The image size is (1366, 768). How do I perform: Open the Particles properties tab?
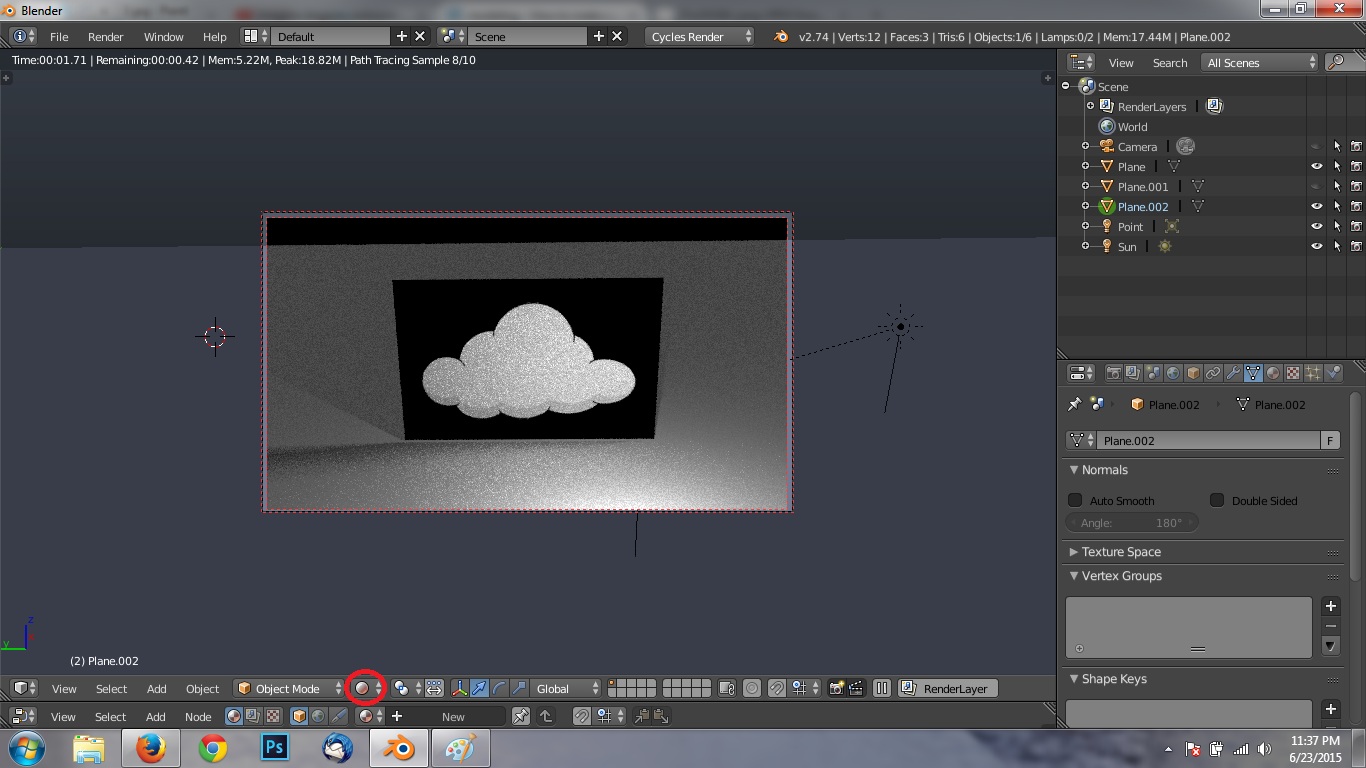click(x=1313, y=373)
